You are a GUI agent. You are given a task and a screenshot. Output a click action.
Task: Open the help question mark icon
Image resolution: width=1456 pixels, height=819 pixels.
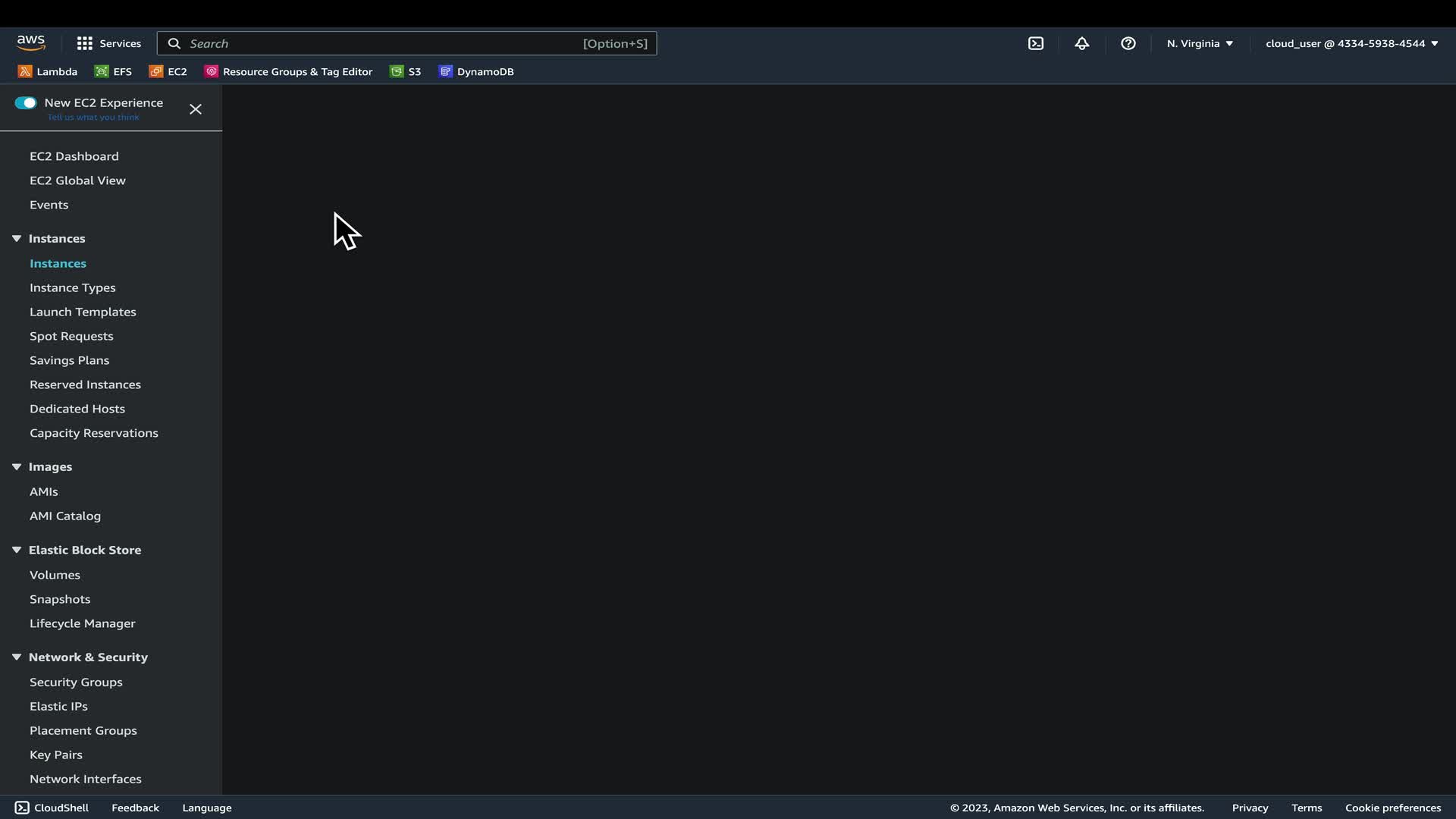tap(1128, 43)
